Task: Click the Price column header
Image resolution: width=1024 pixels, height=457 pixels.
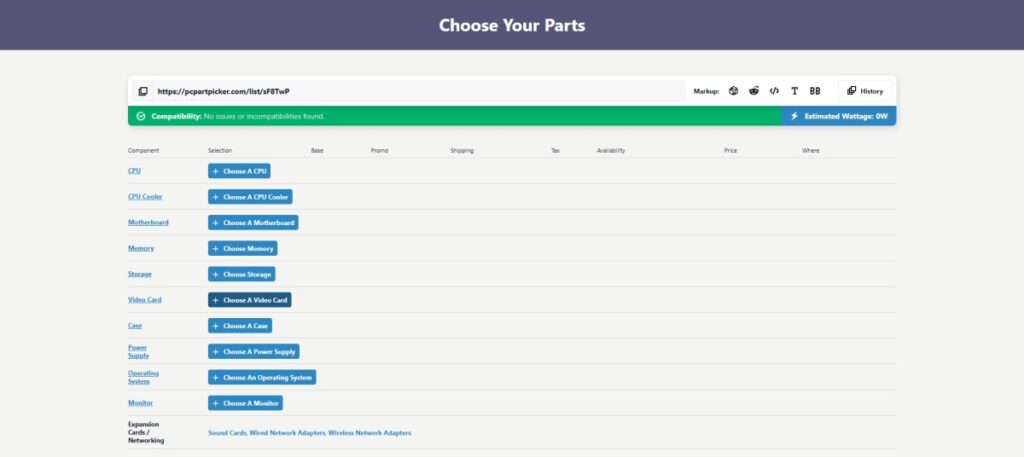Action: (x=730, y=151)
